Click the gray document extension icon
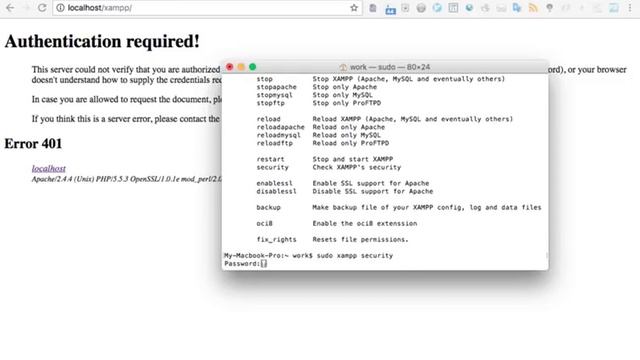Image resolution: width=640 pixels, height=360 pixels. (x=373, y=8)
